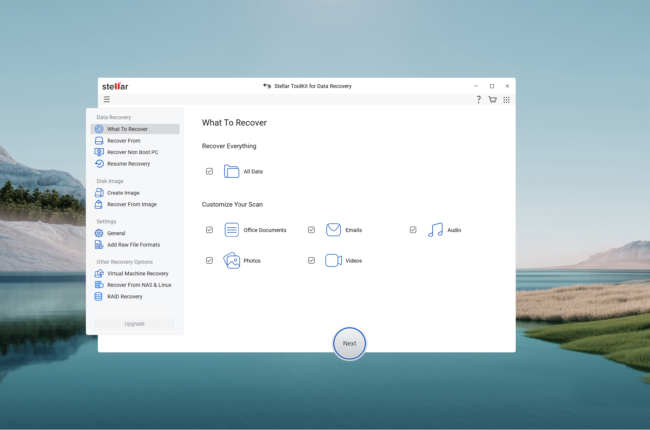This screenshot has height=430, width=650.
Task: Click the shopping cart icon
Action: [x=492, y=100]
